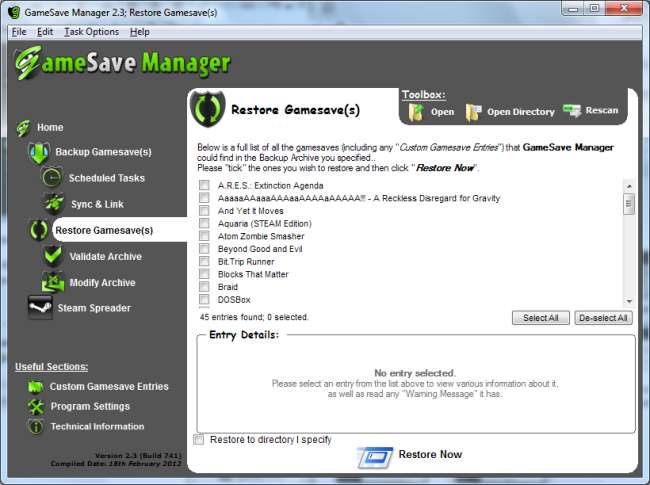Screen dimensions: 650x485
Task: Click the large Restore Gamesave(s) header shield icon
Action: (x=207, y=109)
